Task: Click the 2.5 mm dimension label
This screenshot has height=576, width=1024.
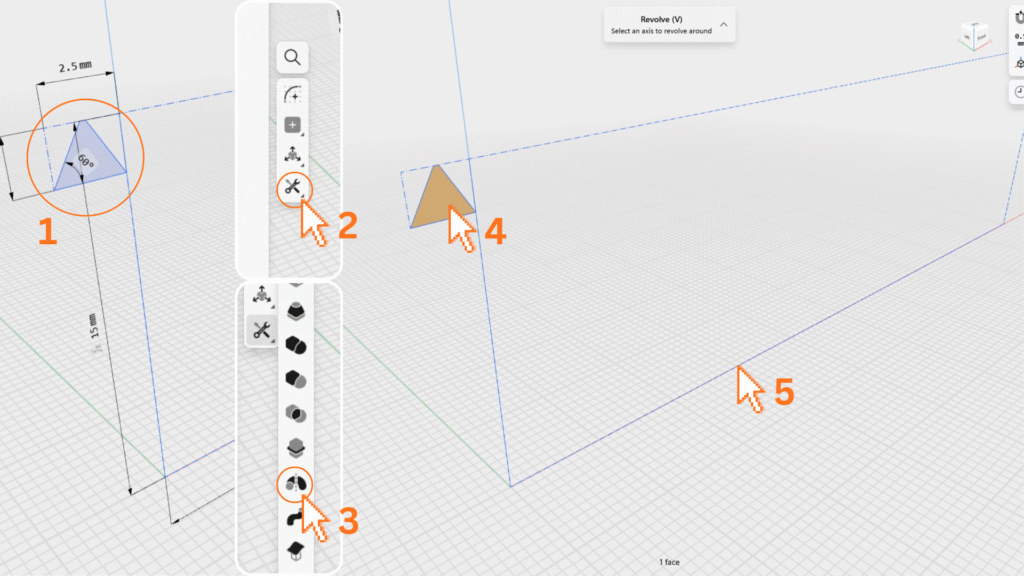Action: click(x=77, y=67)
